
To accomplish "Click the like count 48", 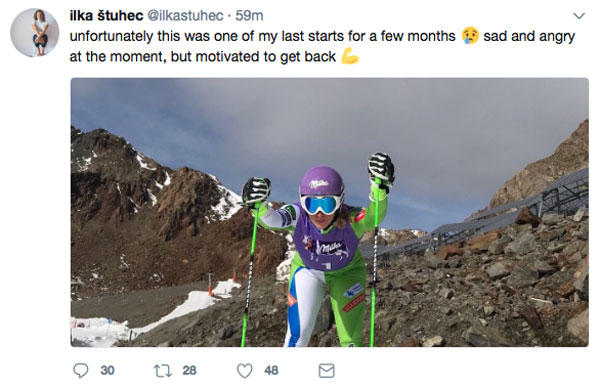I will coord(271,370).
